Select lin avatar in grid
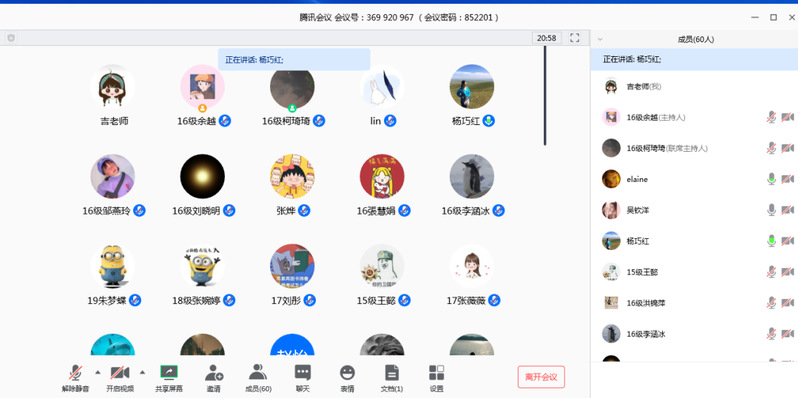This screenshot has width=798, height=398. 382,87
